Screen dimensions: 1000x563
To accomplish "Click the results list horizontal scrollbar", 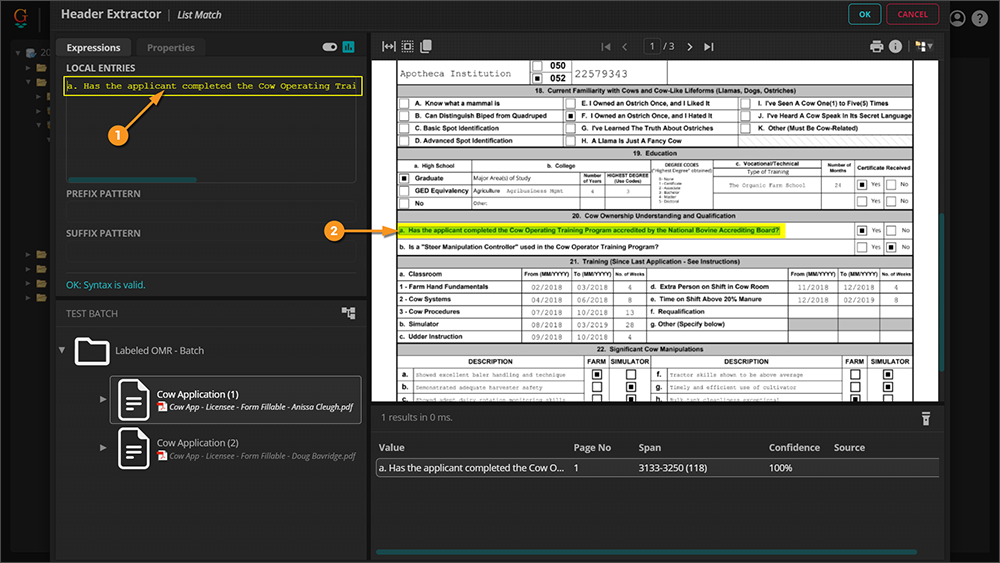I will [x=646, y=552].
